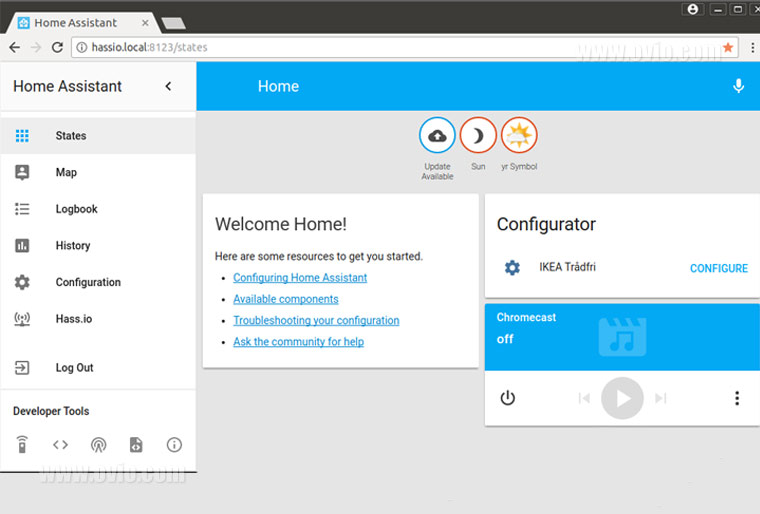Select the Home Assistant browser tab

coord(82,23)
